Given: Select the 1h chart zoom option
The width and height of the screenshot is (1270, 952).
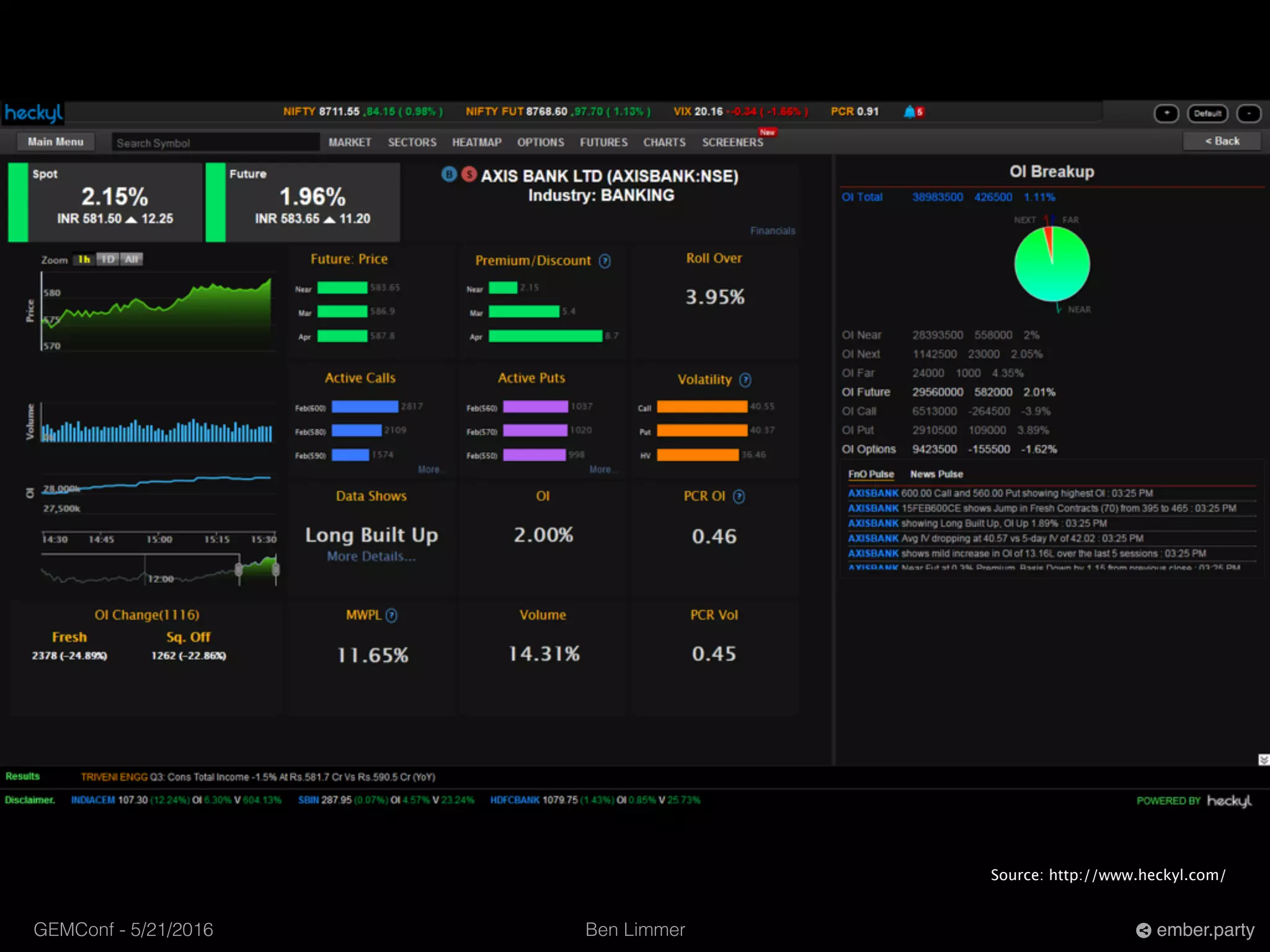Looking at the screenshot, I should tap(84, 260).
